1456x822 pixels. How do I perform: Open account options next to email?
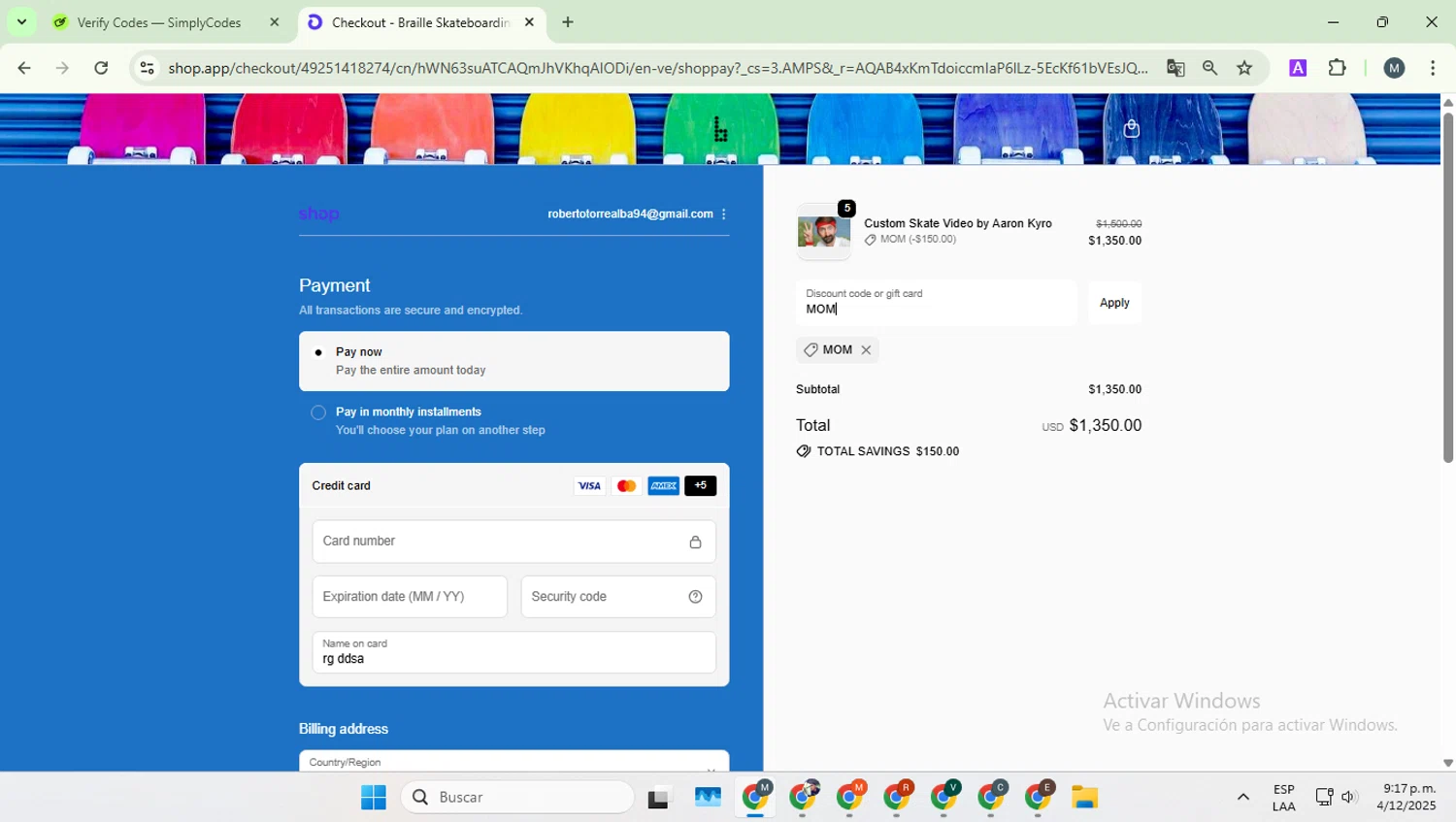tap(724, 214)
